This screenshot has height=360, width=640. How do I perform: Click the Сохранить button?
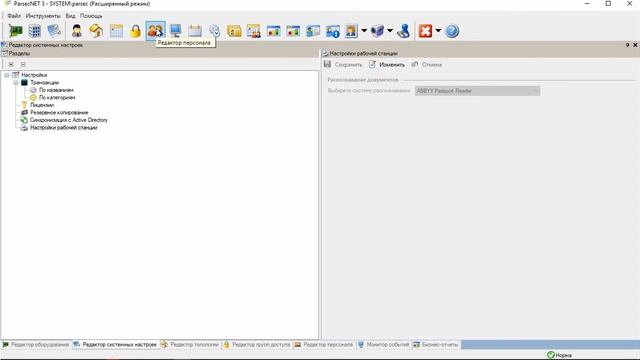[x=343, y=64]
